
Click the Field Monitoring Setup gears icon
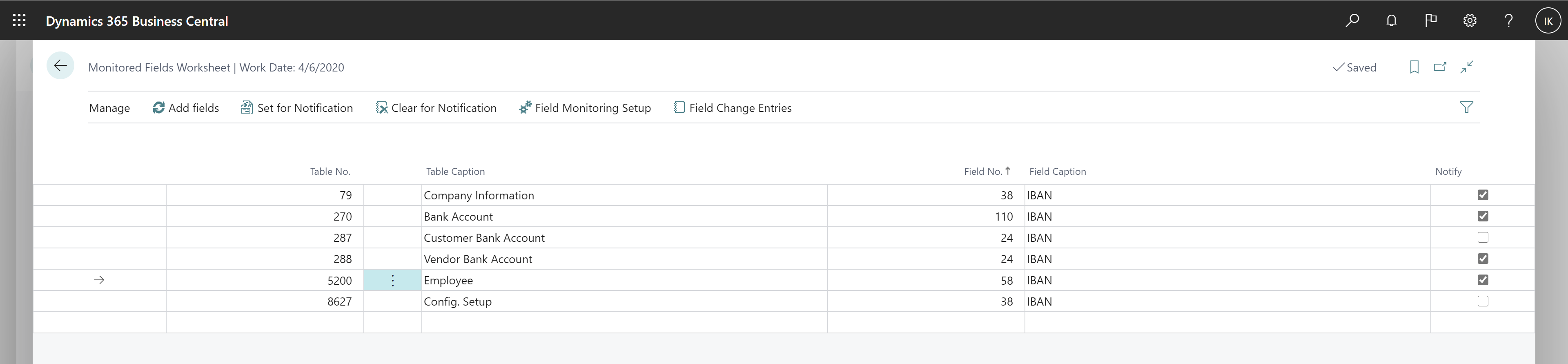pyautogui.click(x=525, y=108)
